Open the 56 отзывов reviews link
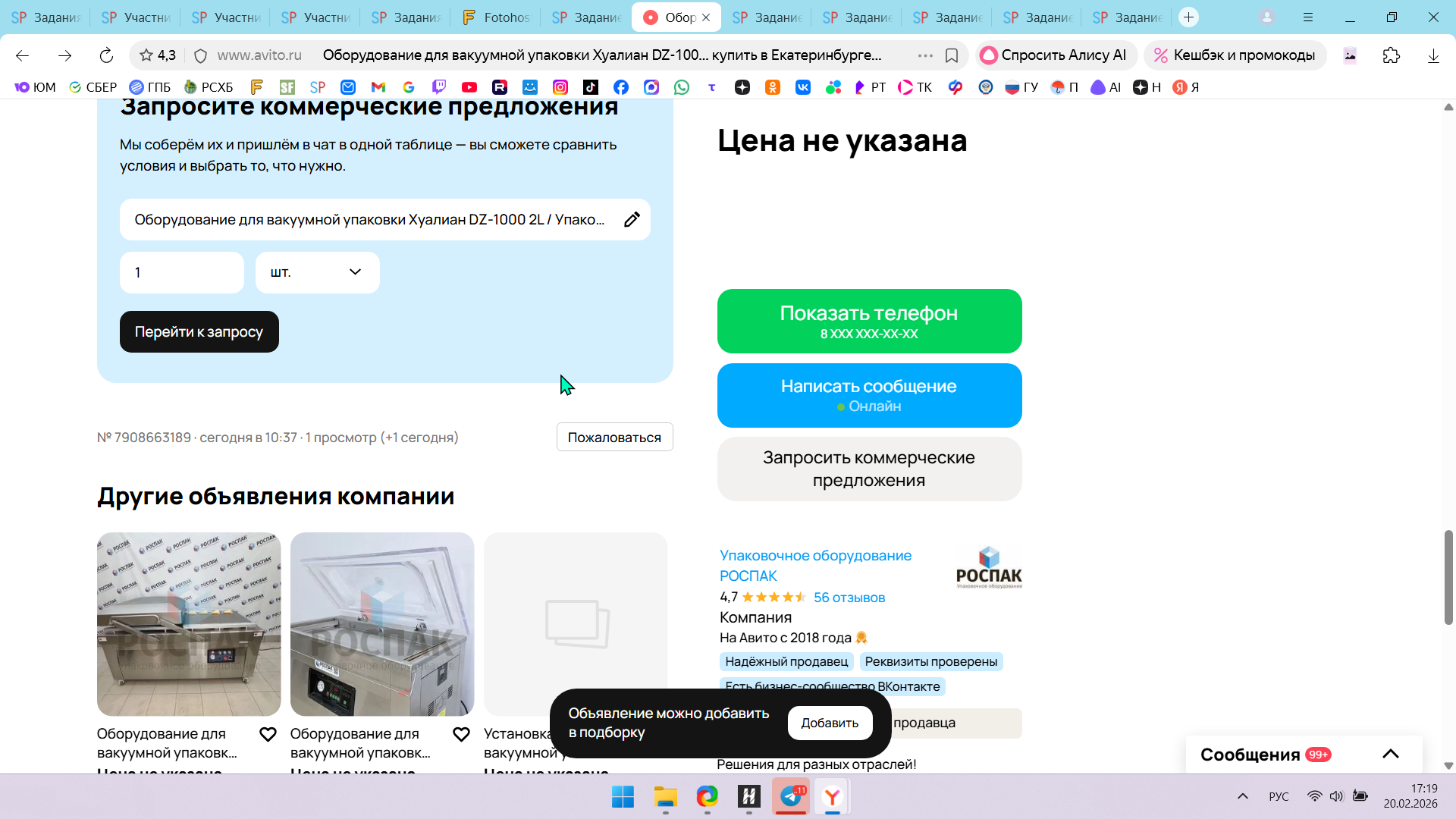This screenshot has width=1456, height=819. (849, 598)
